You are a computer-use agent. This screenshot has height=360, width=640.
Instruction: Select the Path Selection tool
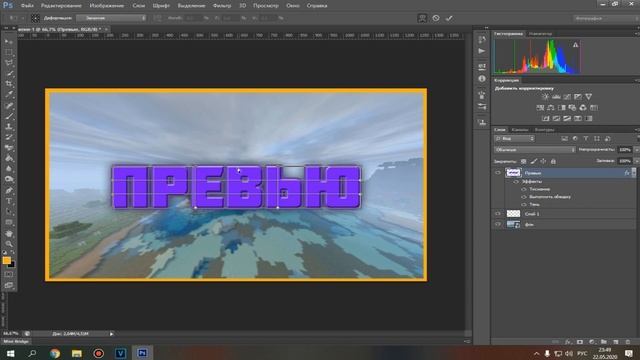pos(9,211)
